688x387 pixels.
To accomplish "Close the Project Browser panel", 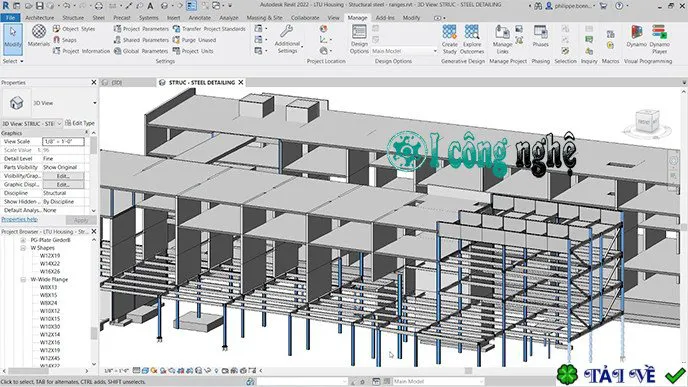I will pyautogui.click(x=94, y=231).
